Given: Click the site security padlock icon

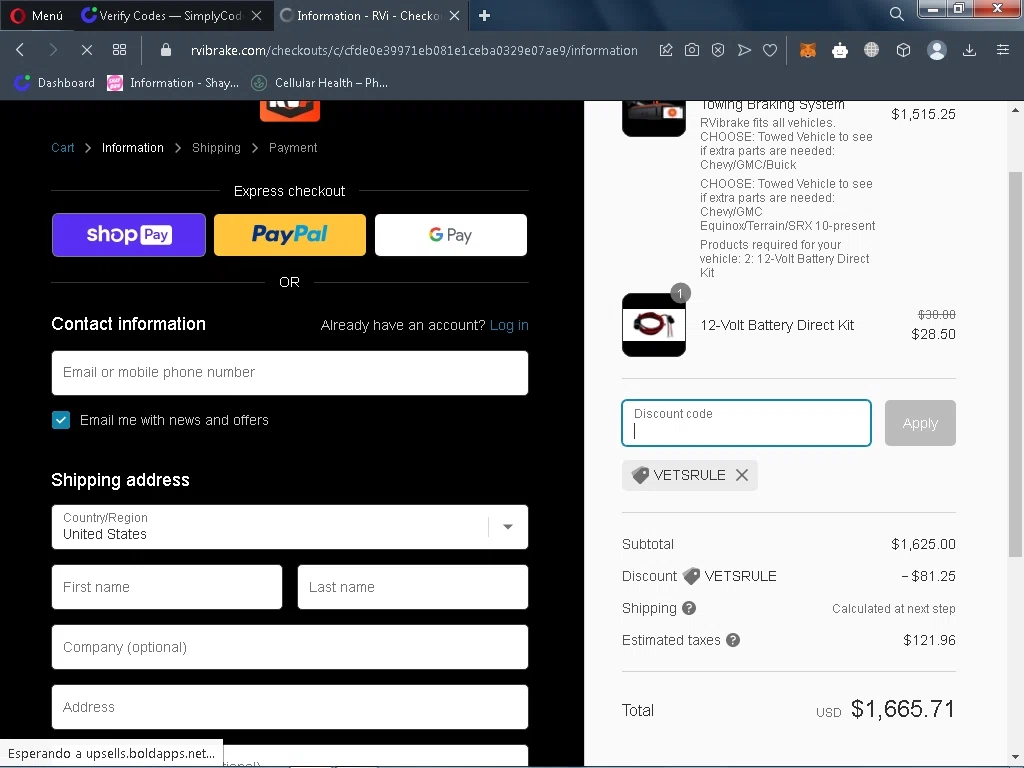Looking at the screenshot, I should 166,50.
